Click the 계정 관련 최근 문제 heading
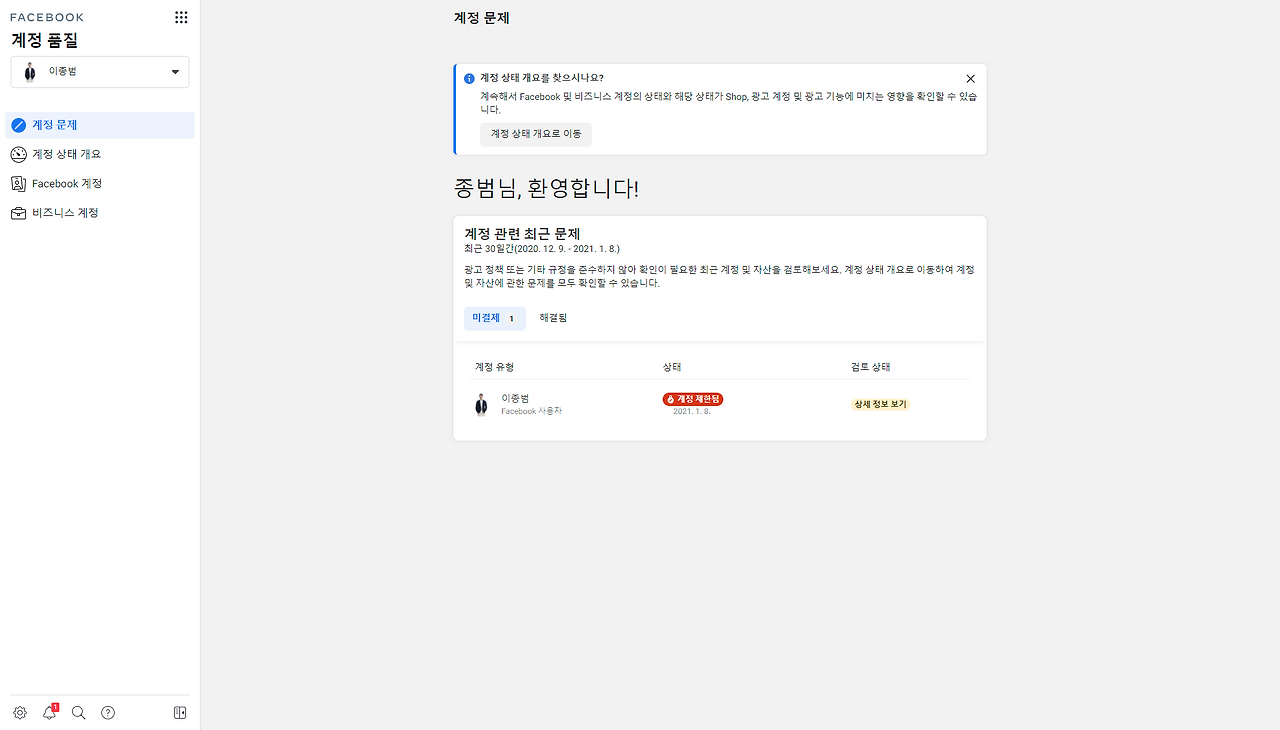The height and width of the screenshot is (730, 1280). (x=522, y=234)
